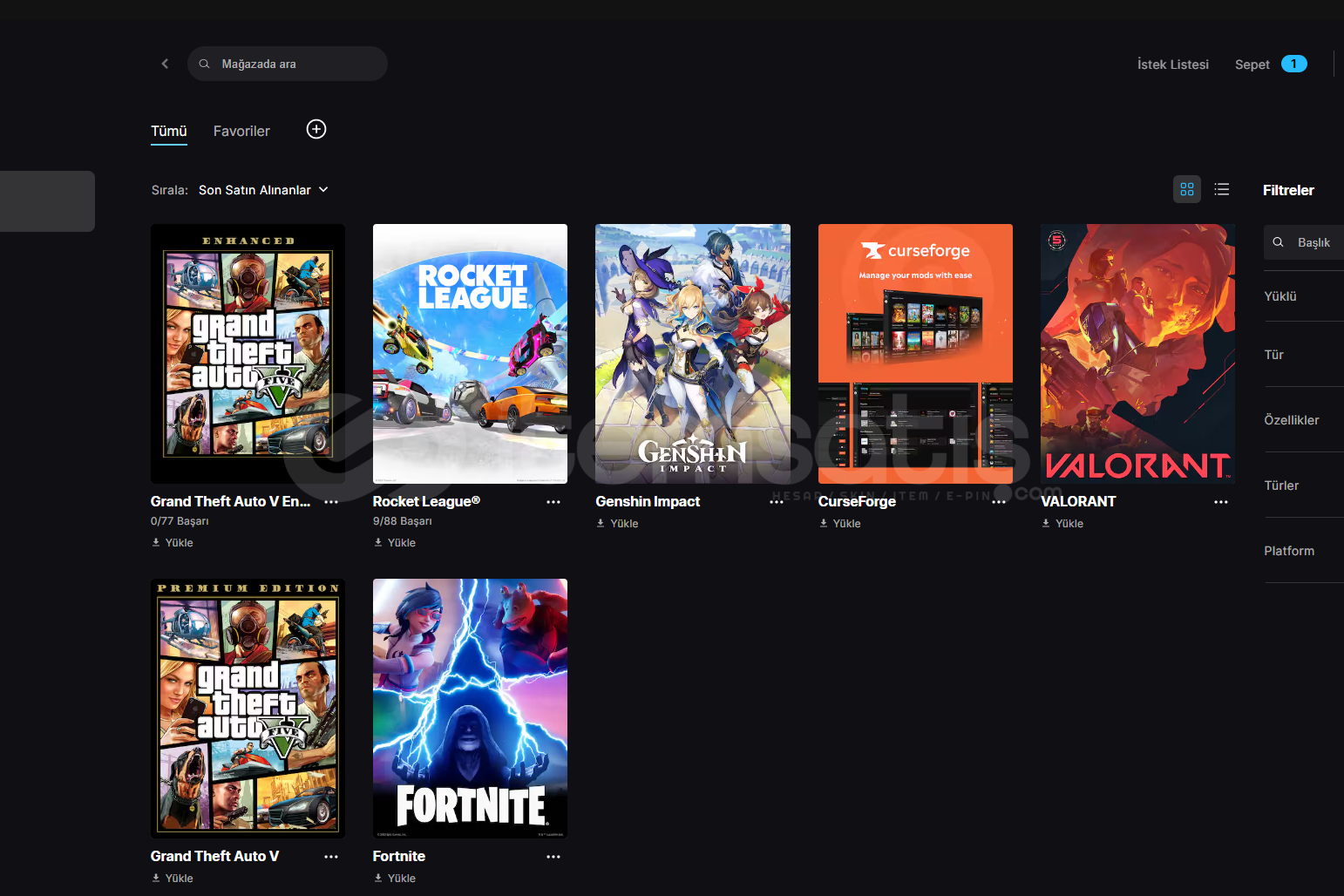Open the Grand Theft Auto V Premium Edition cover

(248, 709)
